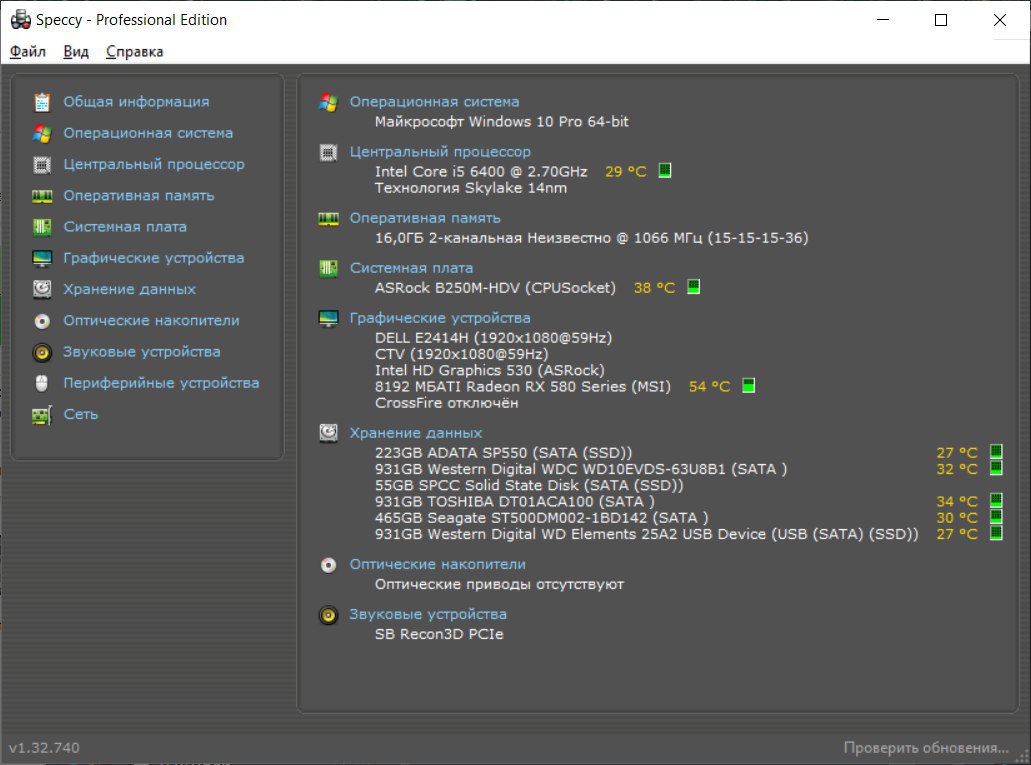Select Общая информация in the sidebar
The image size is (1031, 765).
136,102
